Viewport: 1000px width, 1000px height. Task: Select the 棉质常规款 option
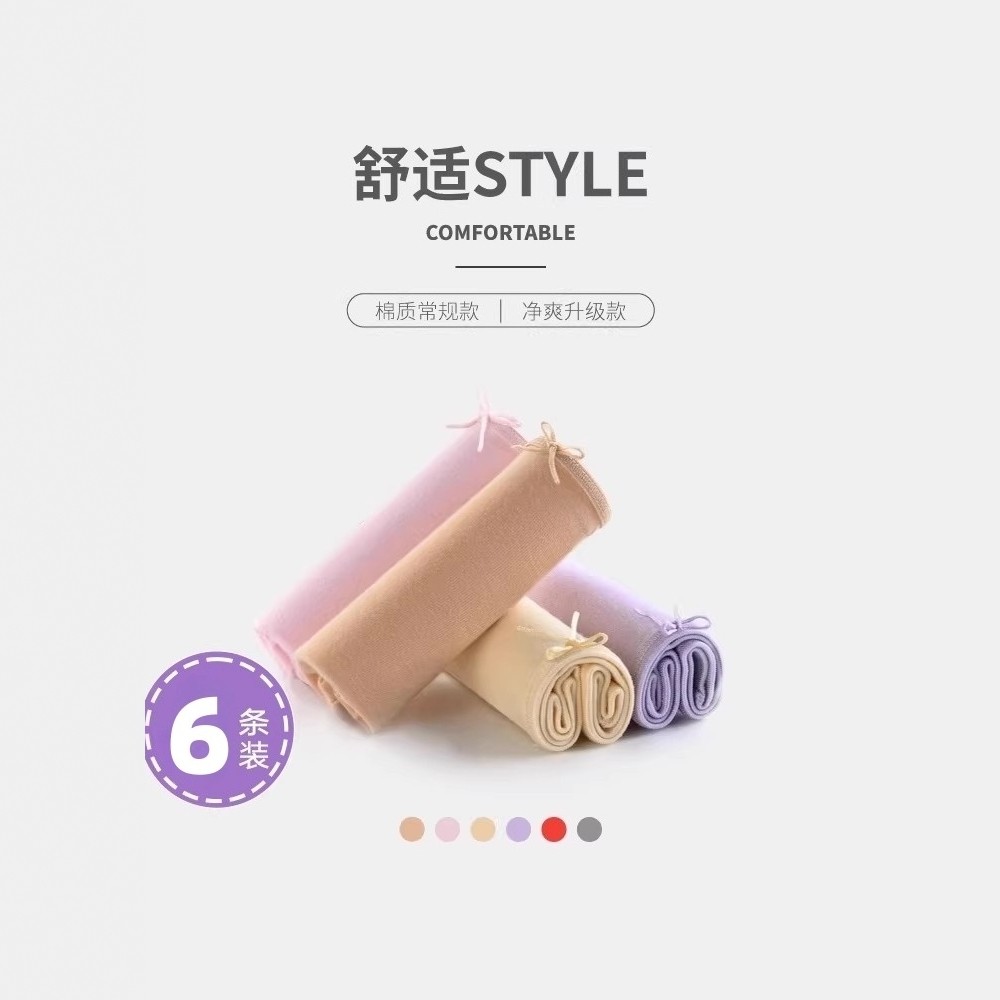(427, 311)
